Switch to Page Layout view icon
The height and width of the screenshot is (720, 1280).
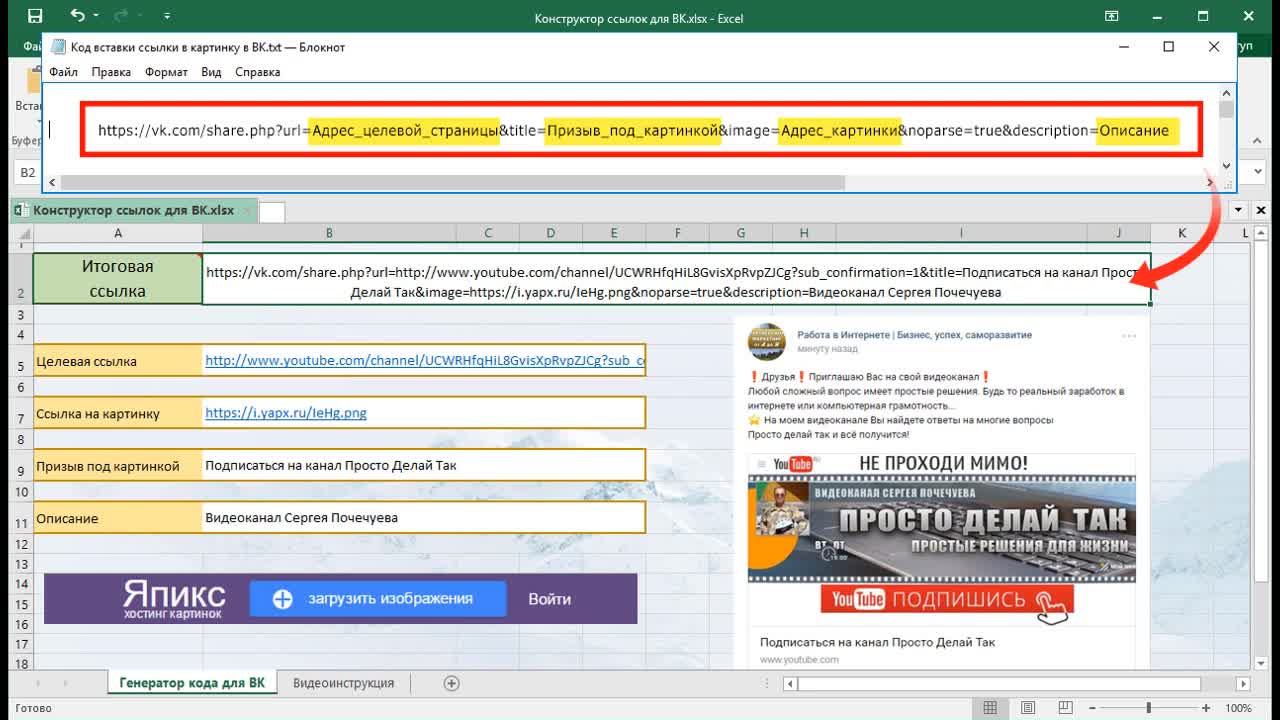click(x=1030, y=708)
